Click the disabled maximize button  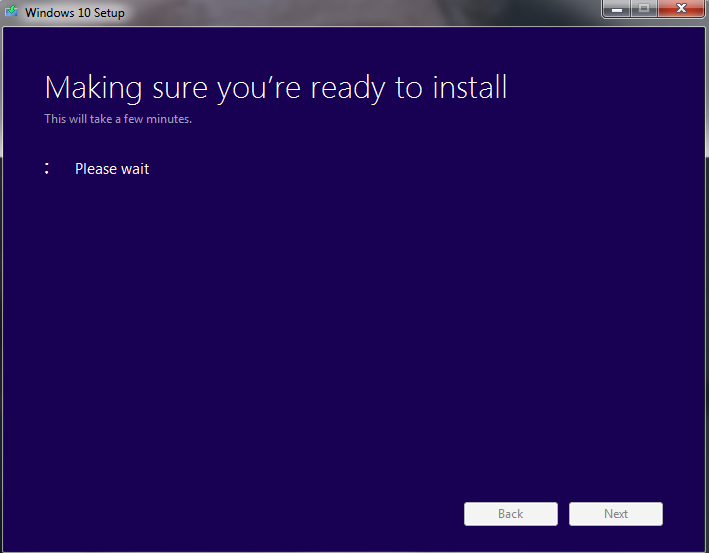point(644,9)
